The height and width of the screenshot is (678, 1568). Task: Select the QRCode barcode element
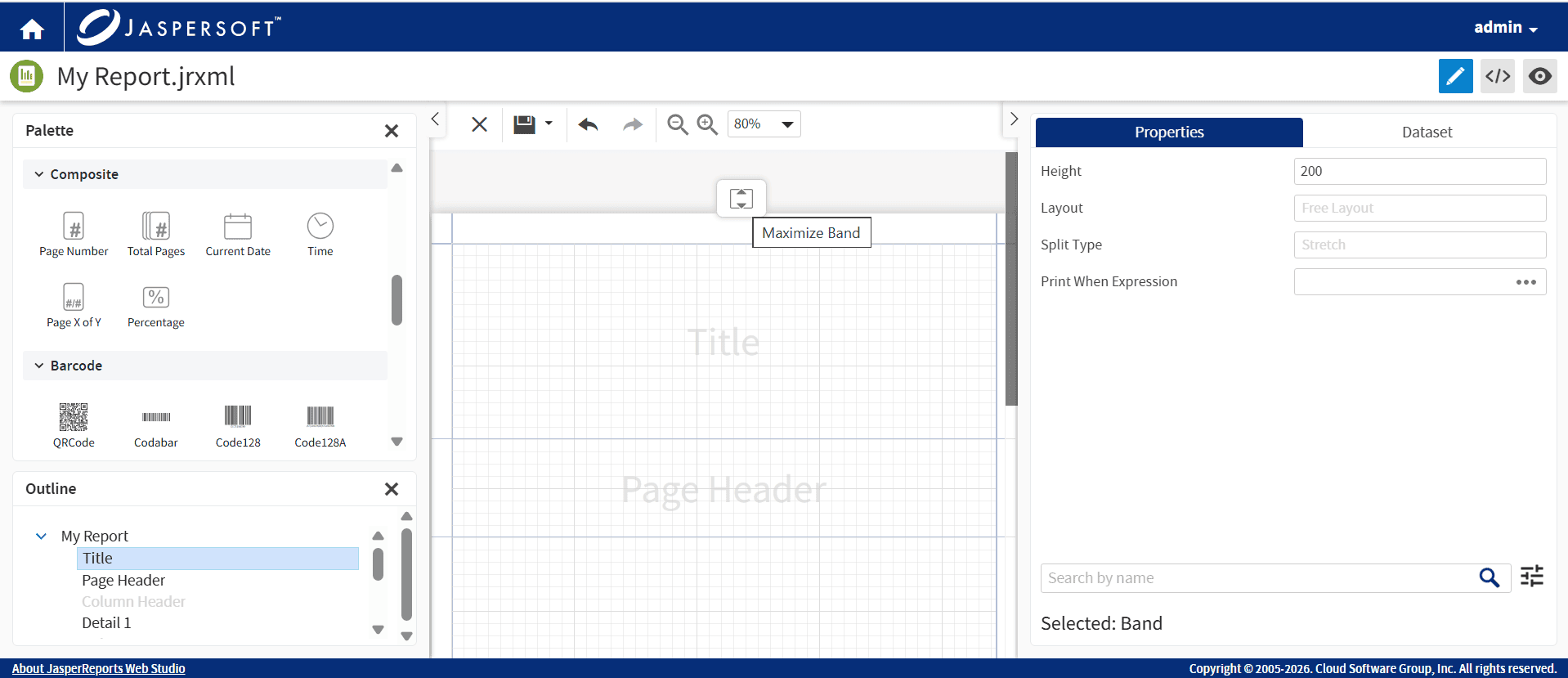pos(74,425)
